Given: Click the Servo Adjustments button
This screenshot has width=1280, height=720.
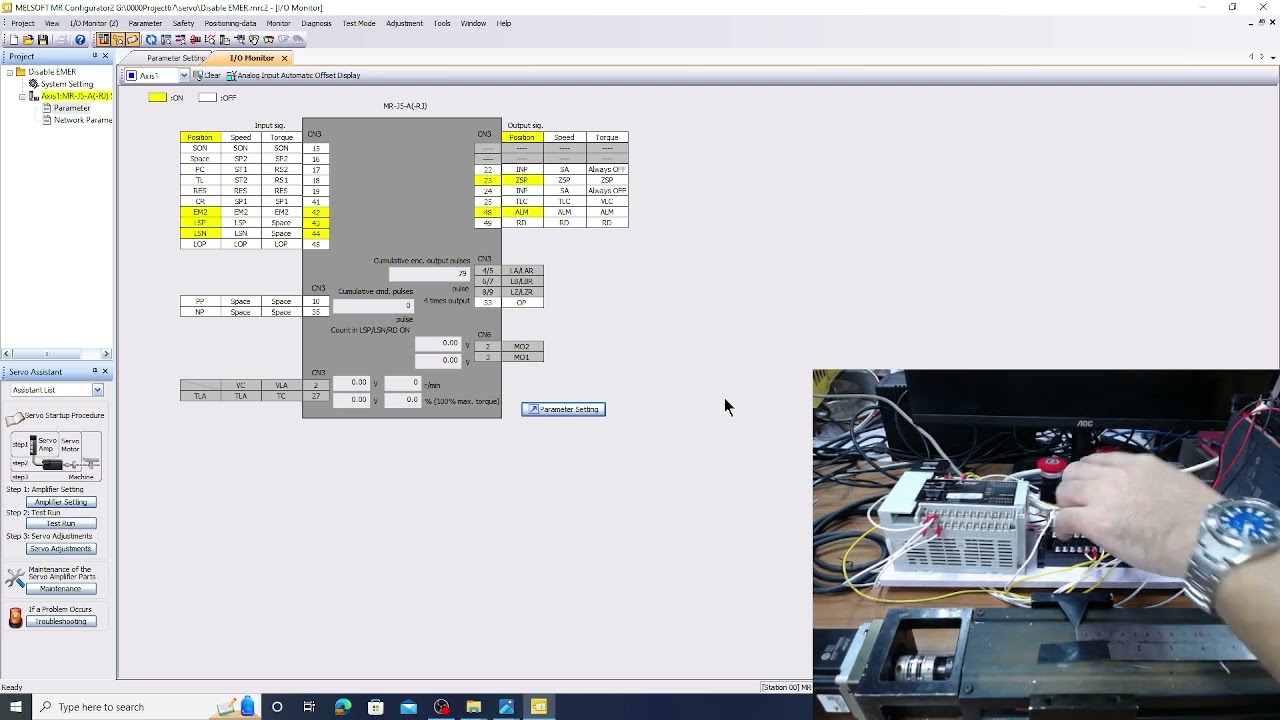Looking at the screenshot, I should (x=61, y=549).
